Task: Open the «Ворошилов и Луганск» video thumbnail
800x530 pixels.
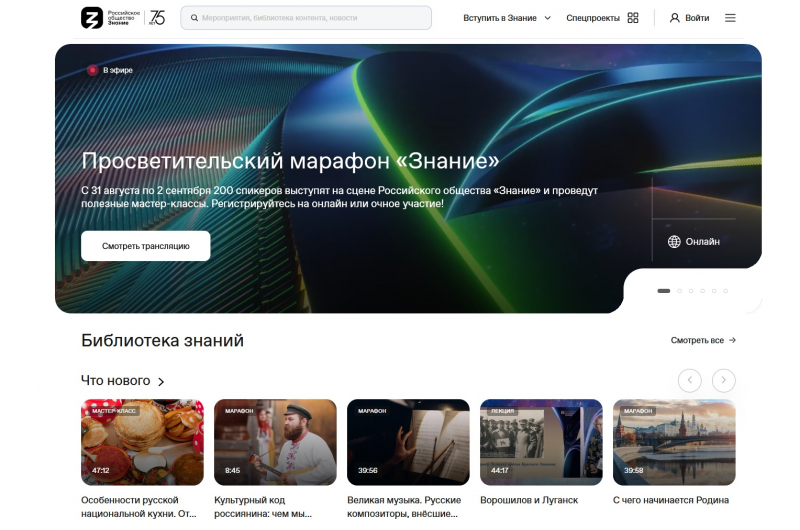Action: [541, 442]
